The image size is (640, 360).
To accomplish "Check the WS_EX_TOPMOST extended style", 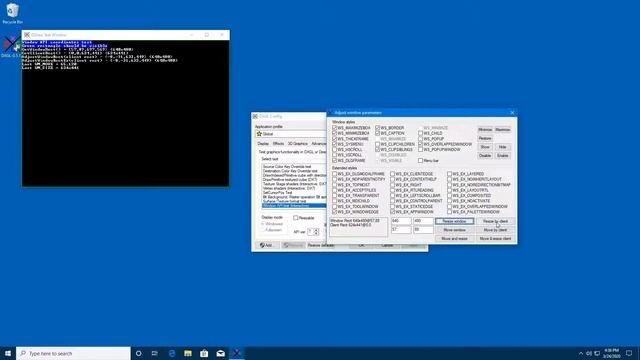I will pyautogui.click(x=351, y=184).
